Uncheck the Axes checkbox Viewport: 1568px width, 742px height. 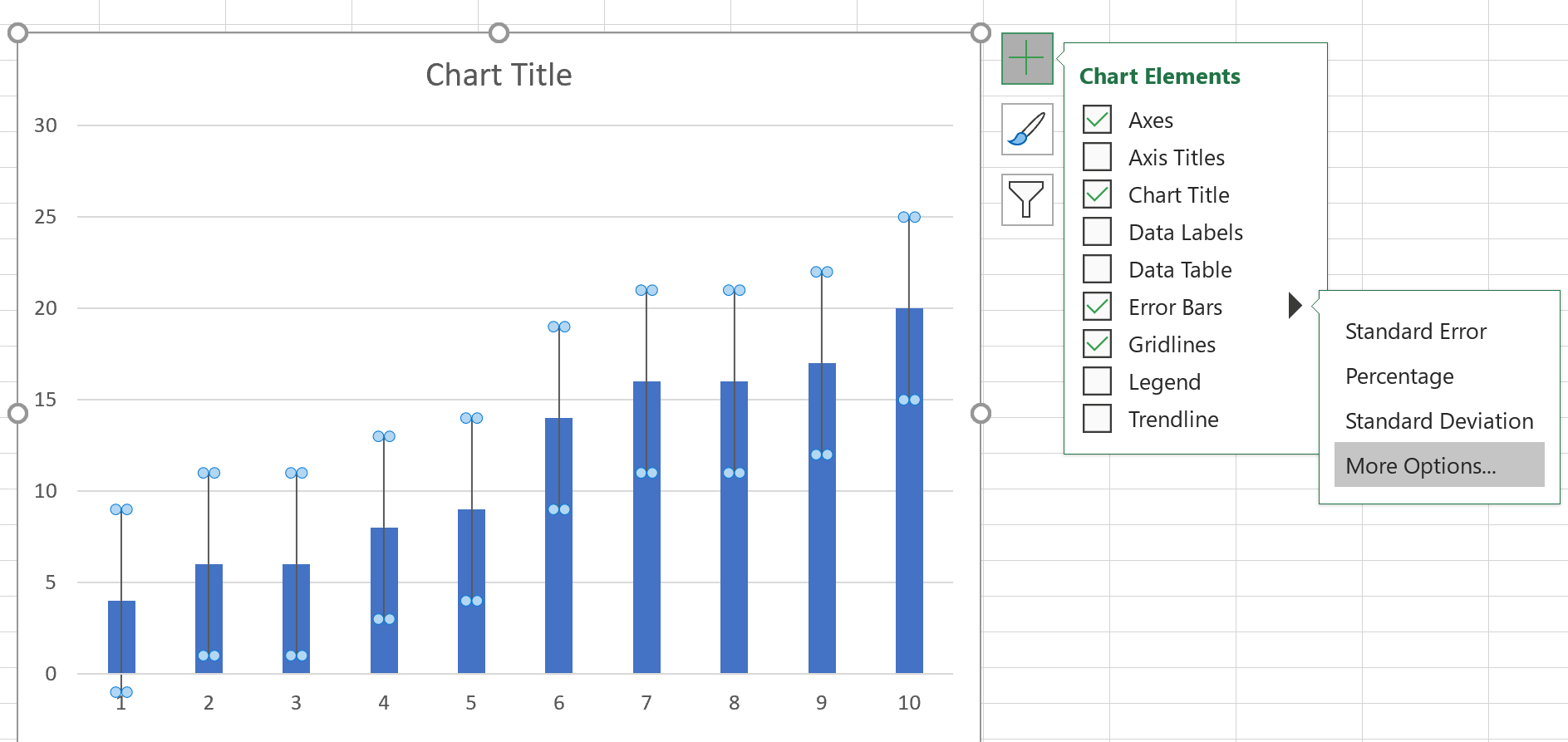[1097, 120]
